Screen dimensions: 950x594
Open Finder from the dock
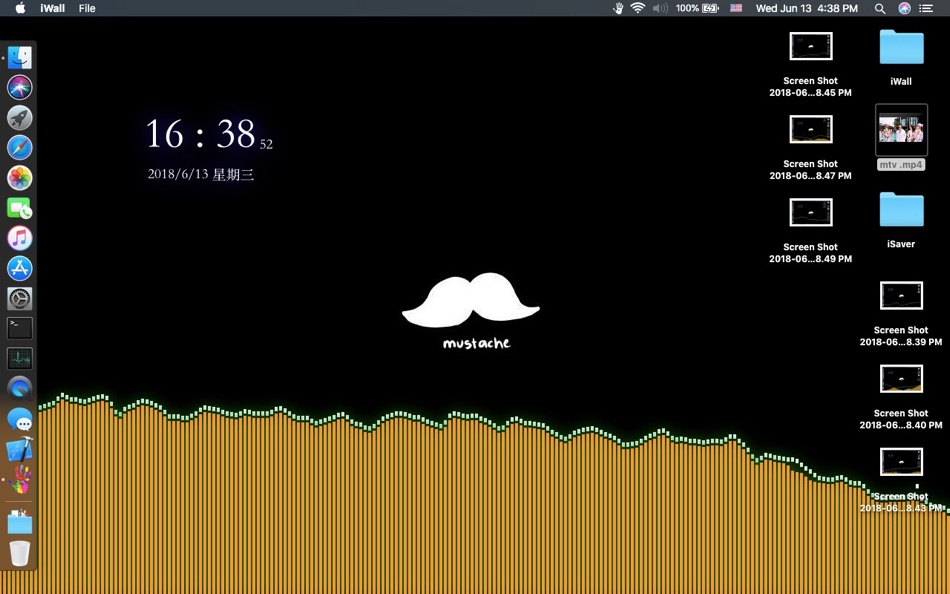tap(20, 58)
